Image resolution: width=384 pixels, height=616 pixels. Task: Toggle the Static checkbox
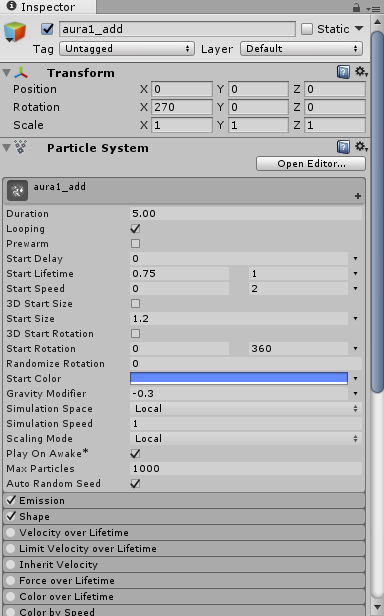tap(307, 29)
